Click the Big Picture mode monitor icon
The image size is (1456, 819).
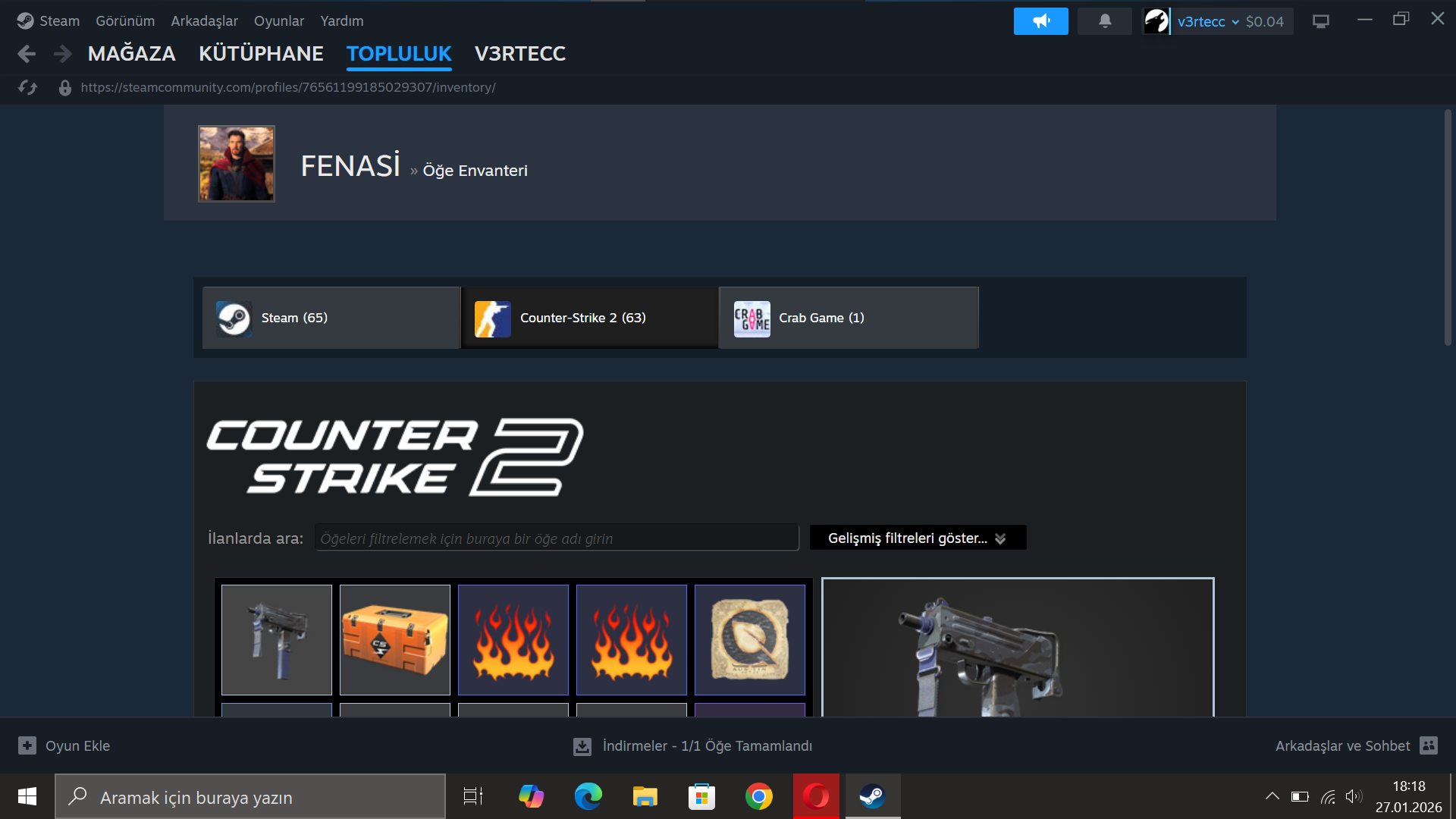point(1321,21)
